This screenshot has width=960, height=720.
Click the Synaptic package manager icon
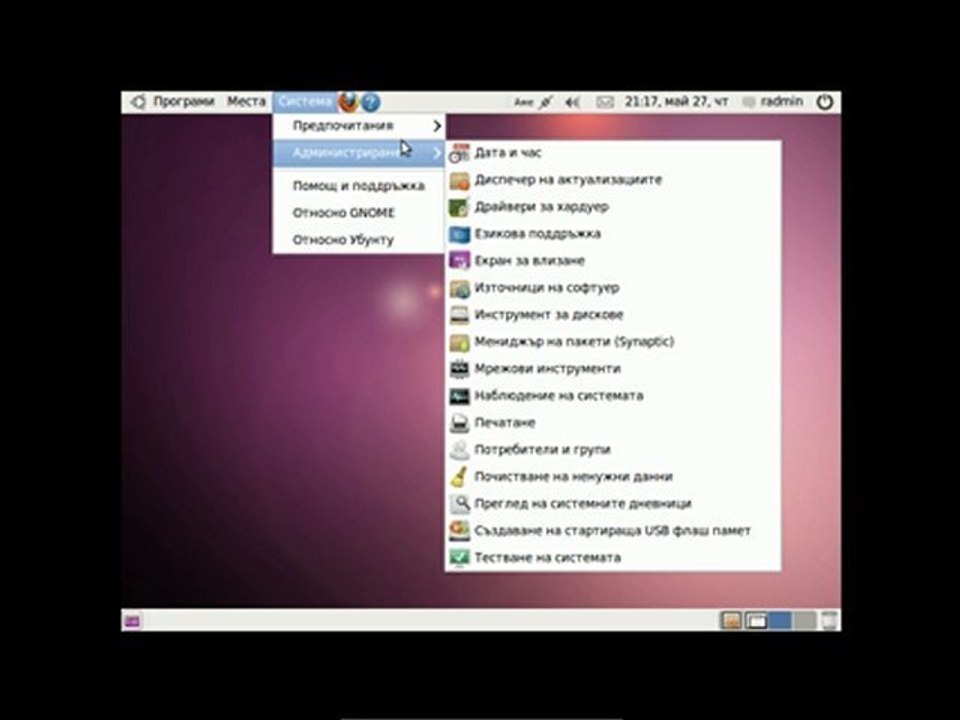point(459,342)
